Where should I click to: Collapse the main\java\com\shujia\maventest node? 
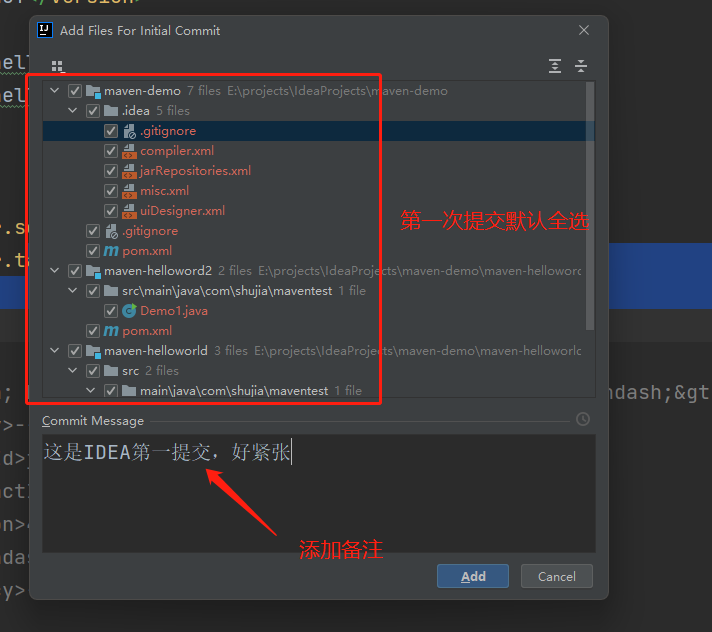pyautogui.click(x=91, y=390)
